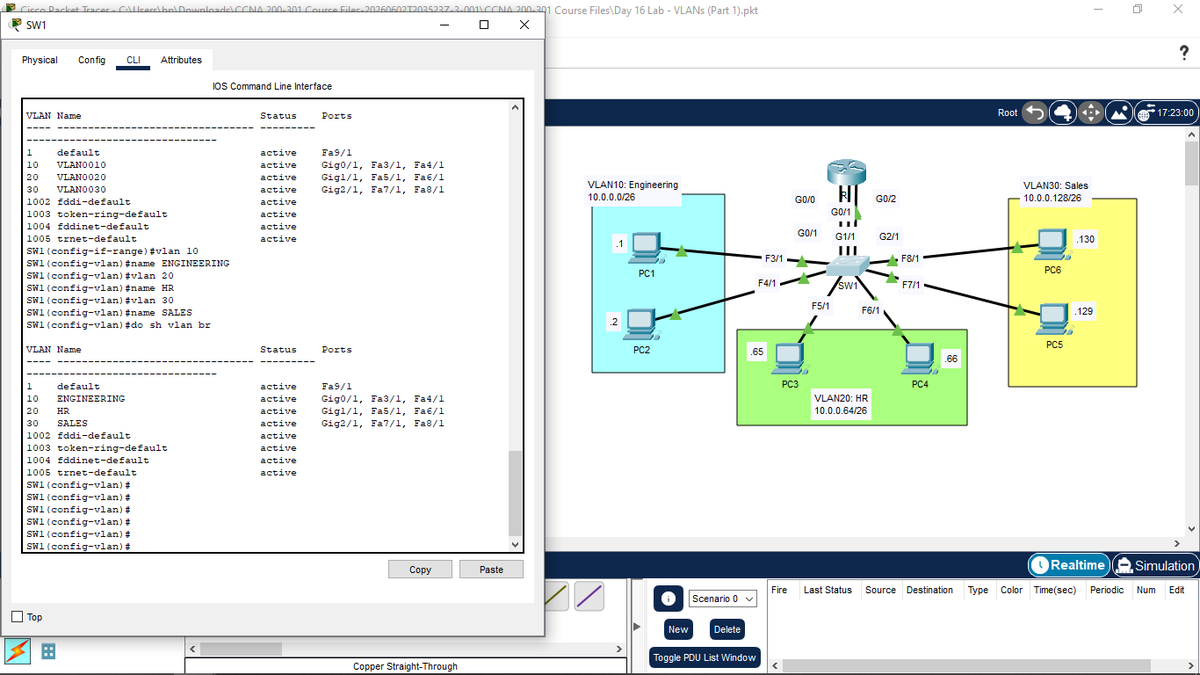Click the PC1 computer icon

(645, 247)
